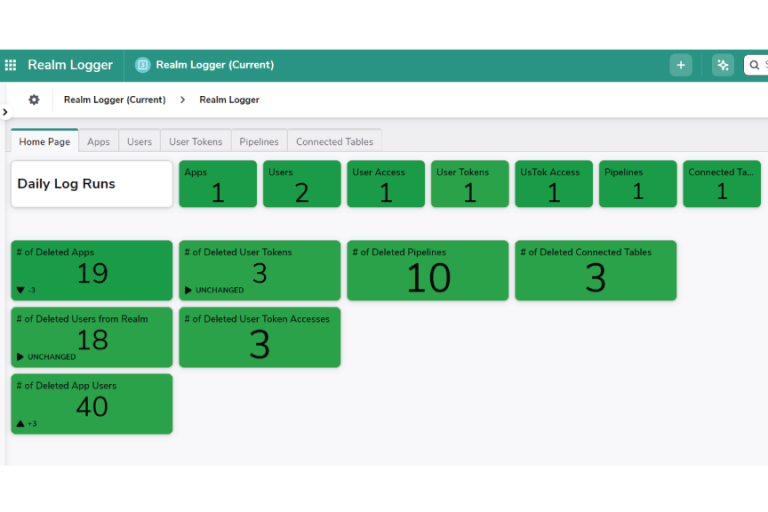The width and height of the screenshot is (768, 512).
Task: Click the Realm Logger (Current) app icon
Action: tap(142, 65)
